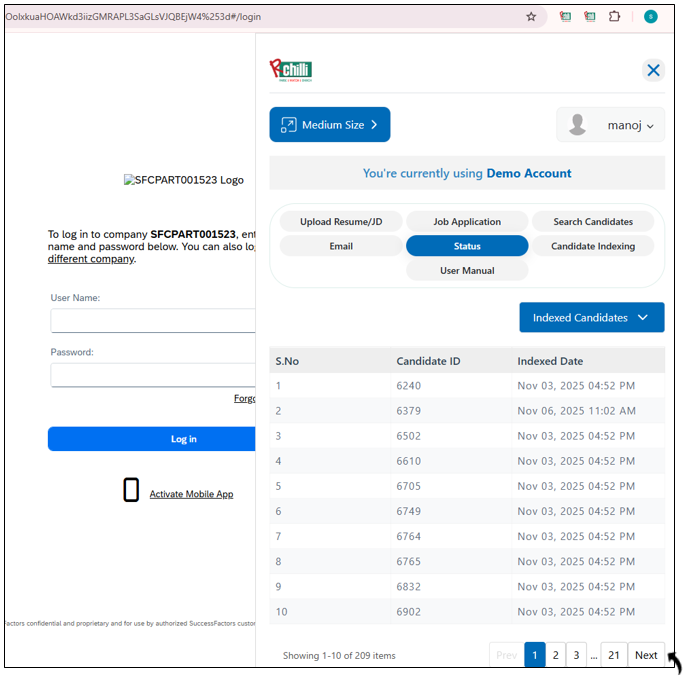Open the Activate Mobile App link

[x=191, y=494]
